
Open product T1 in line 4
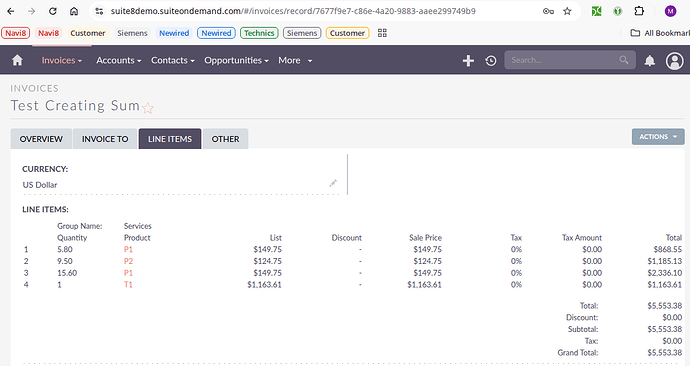pos(128,285)
